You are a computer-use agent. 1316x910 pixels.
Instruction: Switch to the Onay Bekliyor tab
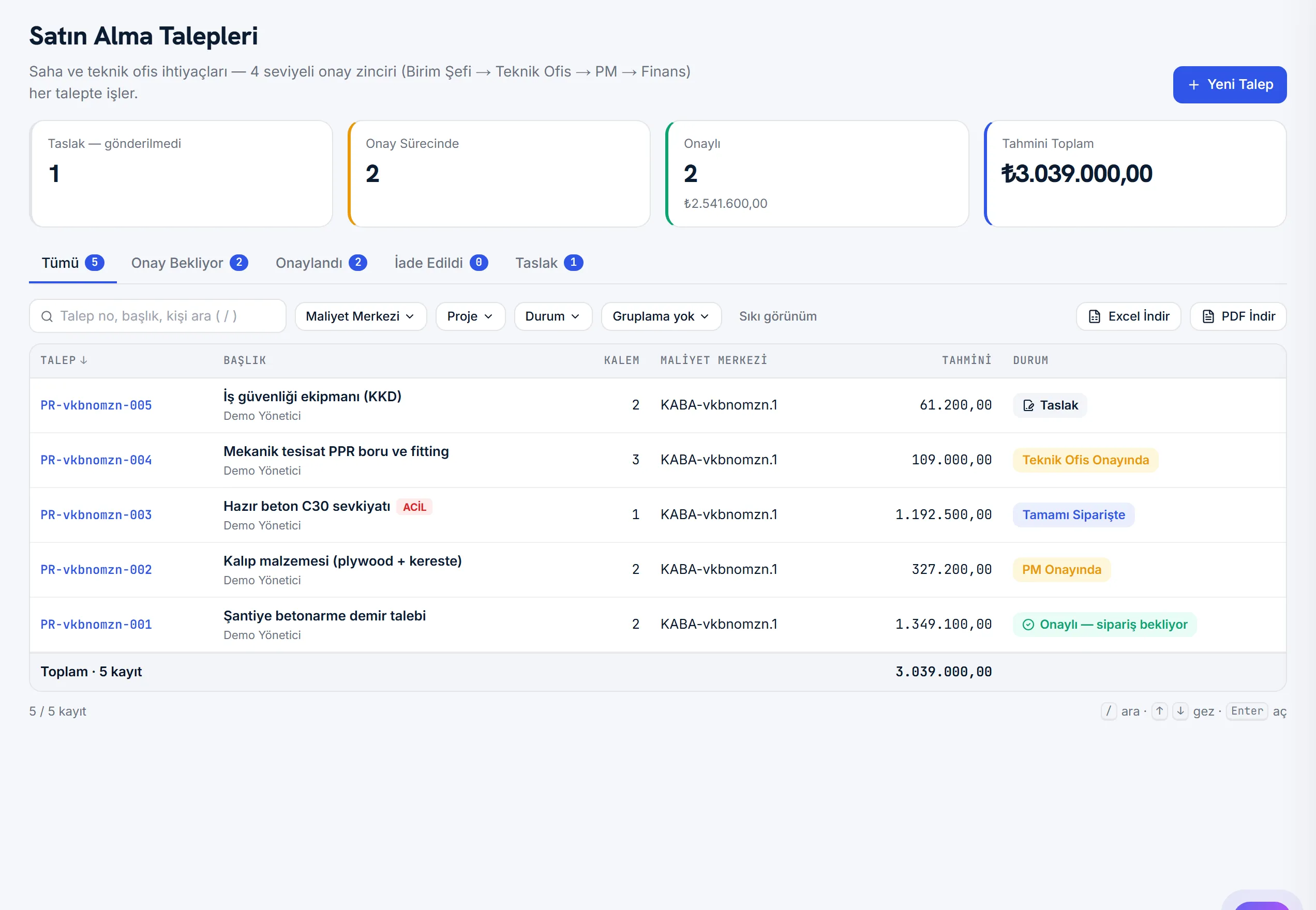[189, 263]
